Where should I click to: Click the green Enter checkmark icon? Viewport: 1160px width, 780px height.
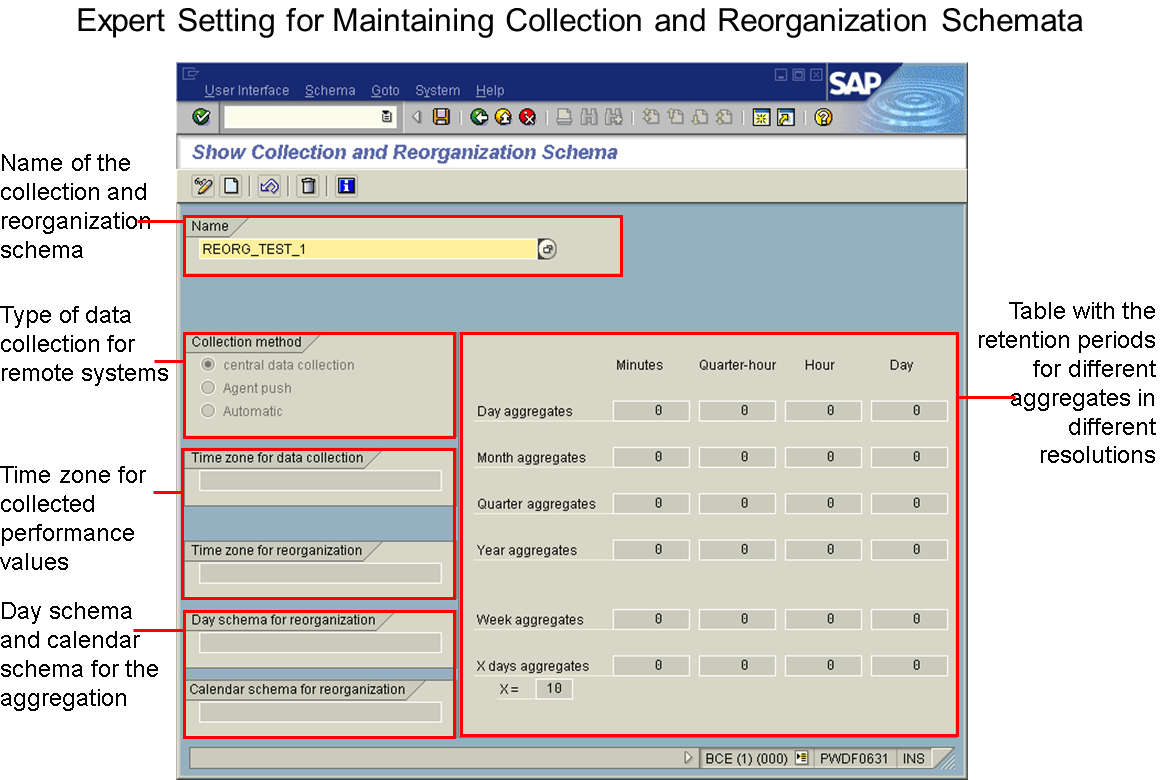201,118
